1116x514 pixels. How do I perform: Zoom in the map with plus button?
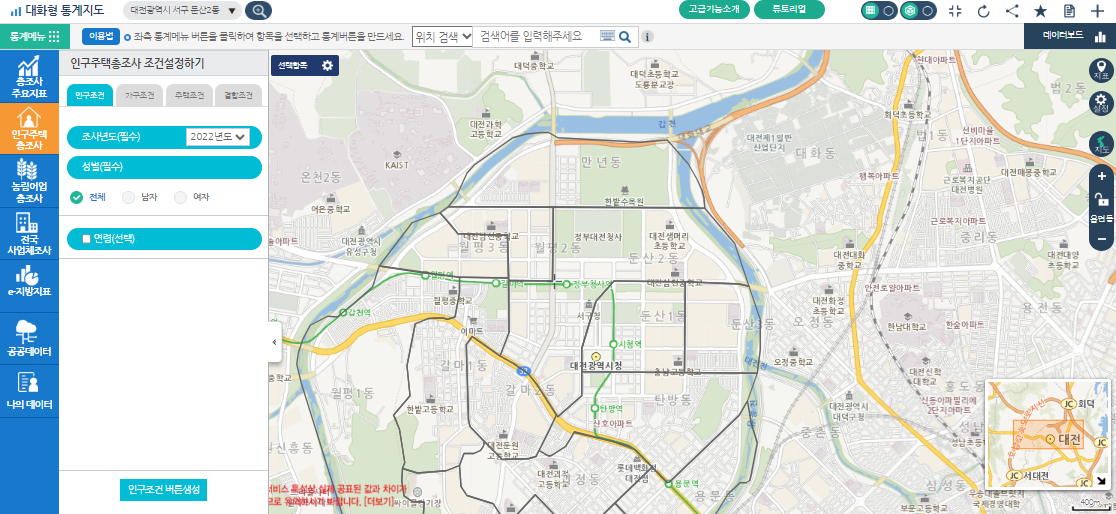pos(1101,176)
